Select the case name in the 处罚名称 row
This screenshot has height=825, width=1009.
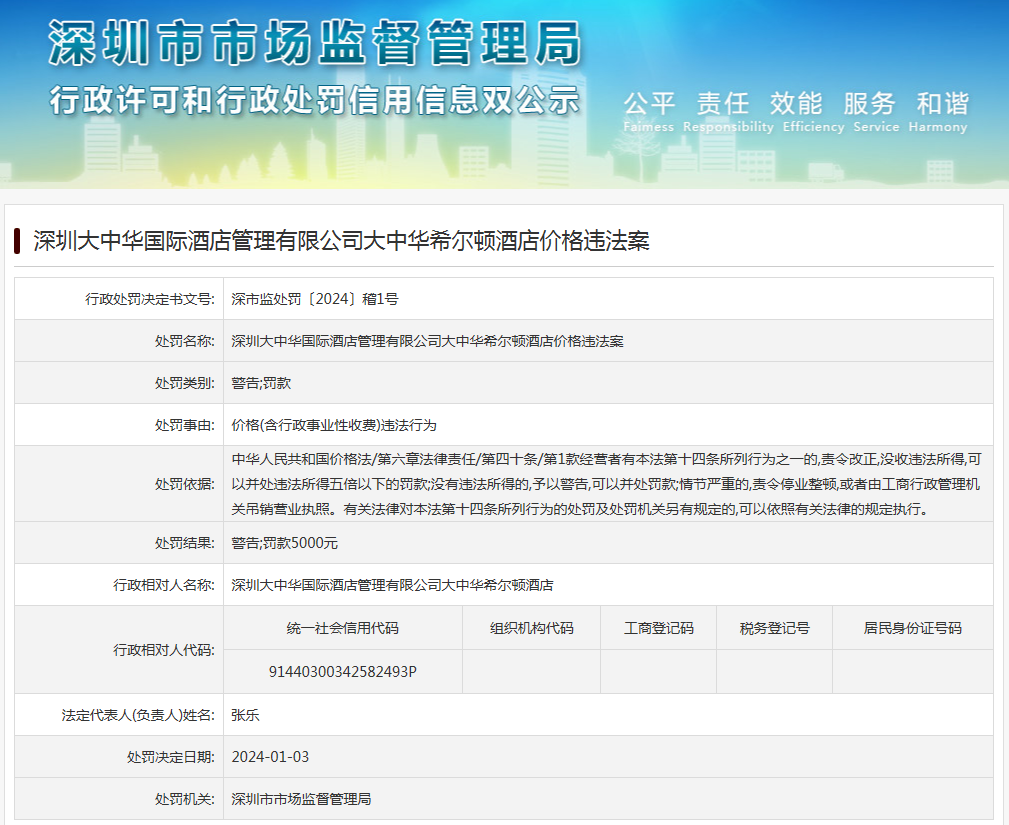pyautogui.click(x=427, y=341)
